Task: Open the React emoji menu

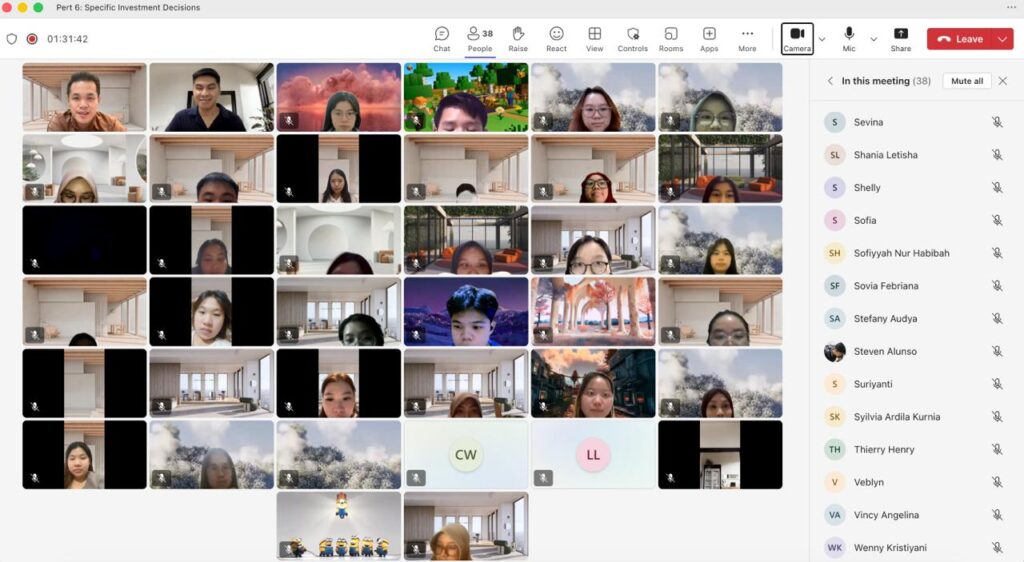Action: (556, 38)
